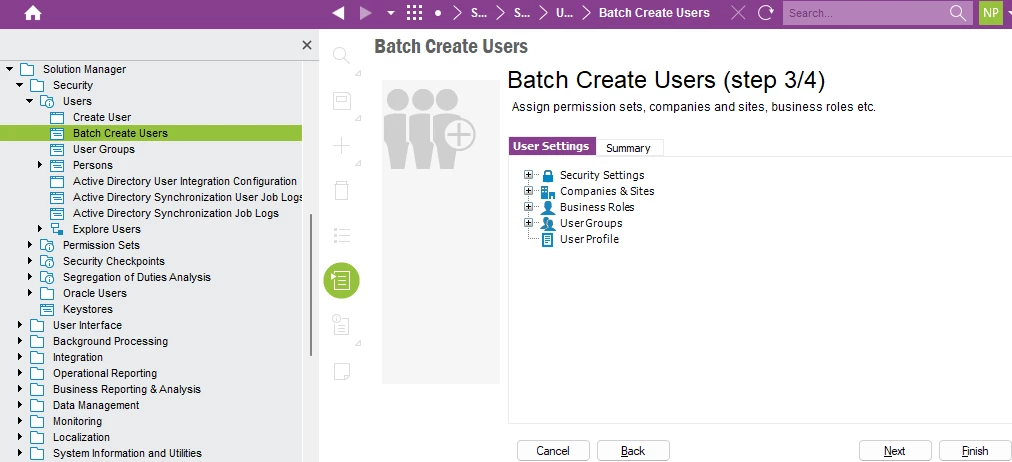Open the apps grid navigator icon
Image resolution: width=1012 pixels, height=462 pixels.
[414, 13]
